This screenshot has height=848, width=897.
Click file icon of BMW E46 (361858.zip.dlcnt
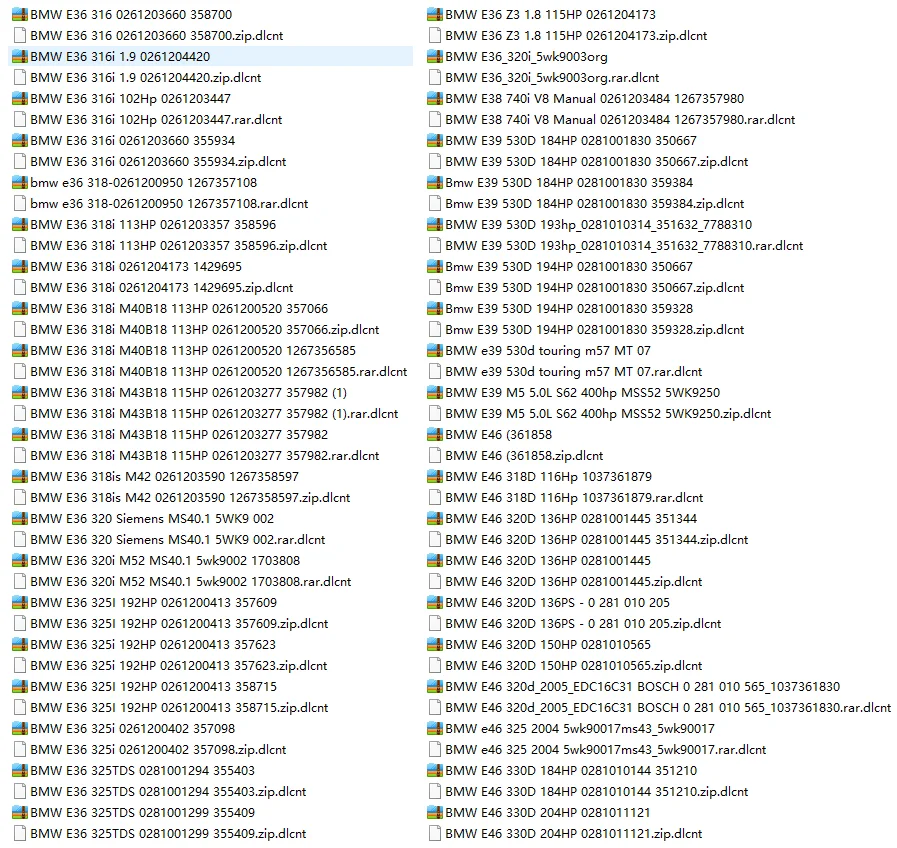435,455
